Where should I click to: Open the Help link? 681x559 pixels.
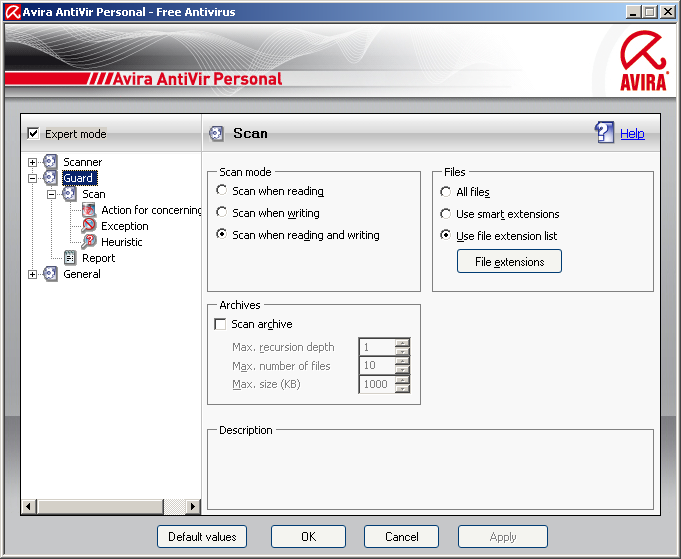(632, 134)
